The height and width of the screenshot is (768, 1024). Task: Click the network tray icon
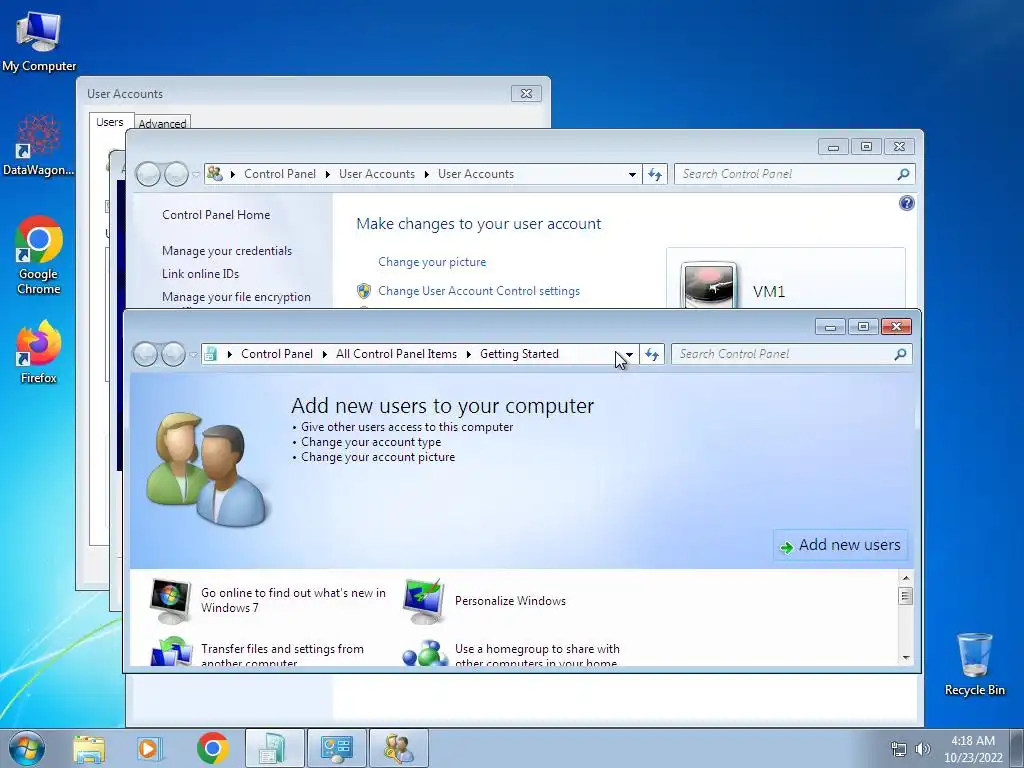pyautogui.click(x=899, y=749)
